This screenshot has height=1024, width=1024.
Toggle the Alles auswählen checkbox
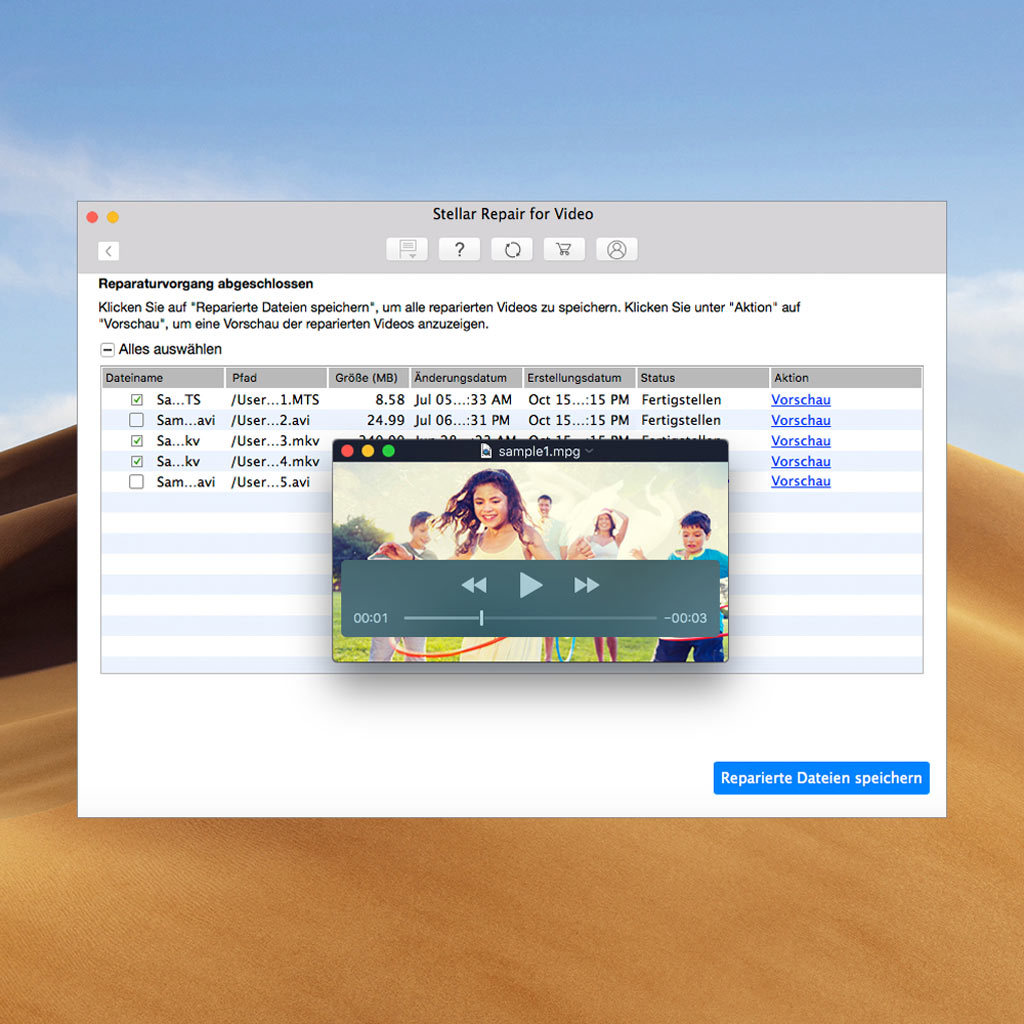coord(107,349)
